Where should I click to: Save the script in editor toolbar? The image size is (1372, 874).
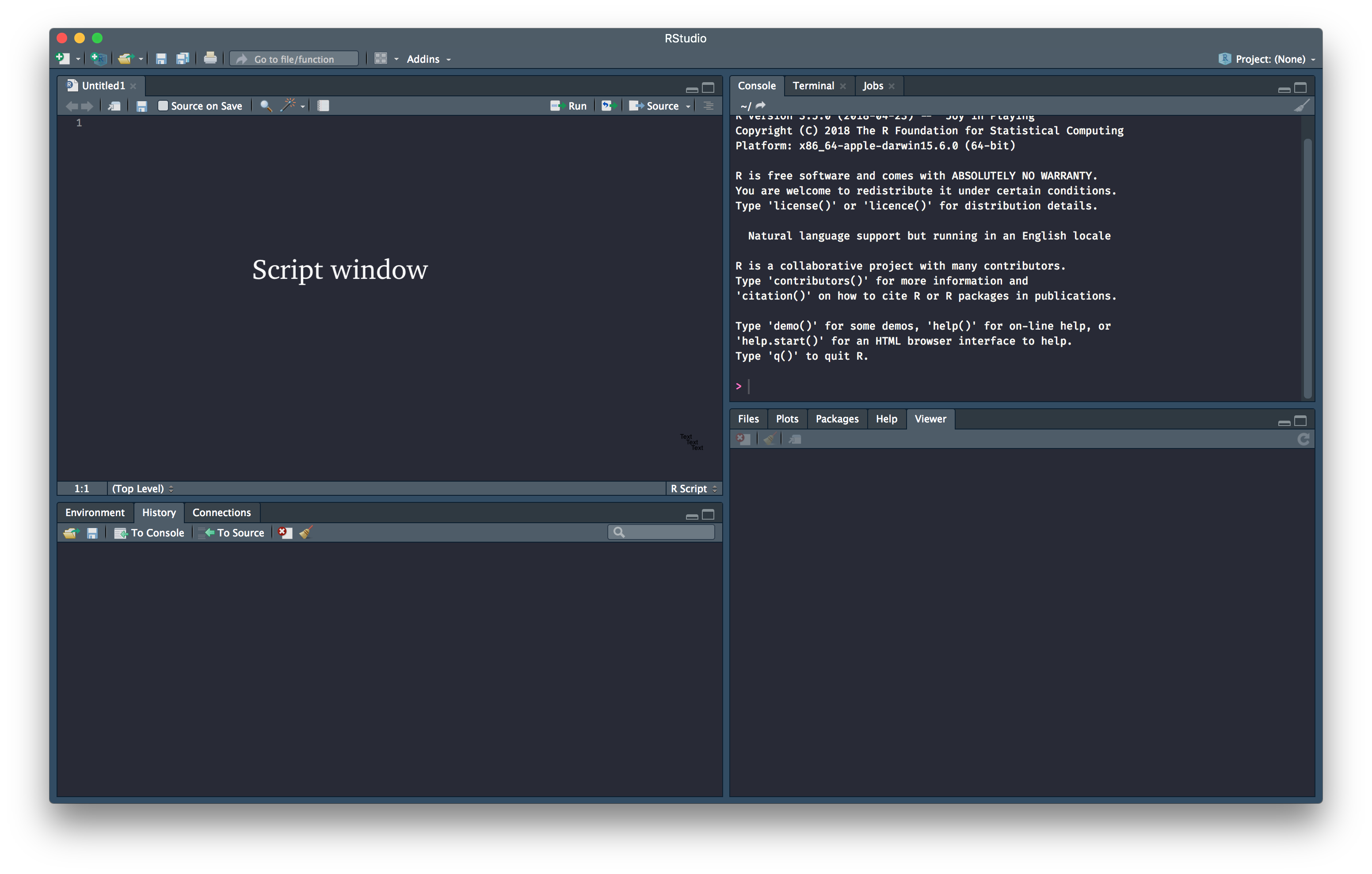pyautogui.click(x=142, y=106)
